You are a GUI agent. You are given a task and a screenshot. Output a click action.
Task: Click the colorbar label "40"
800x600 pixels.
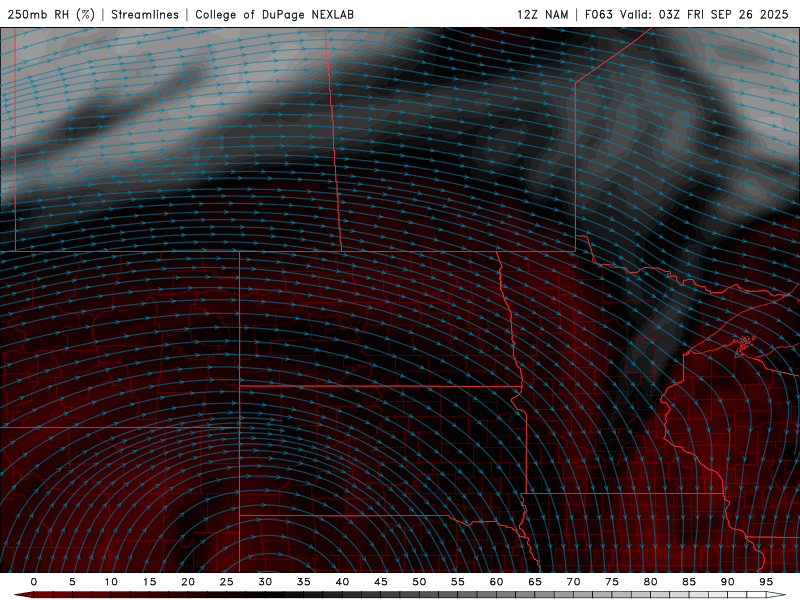pos(342,582)
